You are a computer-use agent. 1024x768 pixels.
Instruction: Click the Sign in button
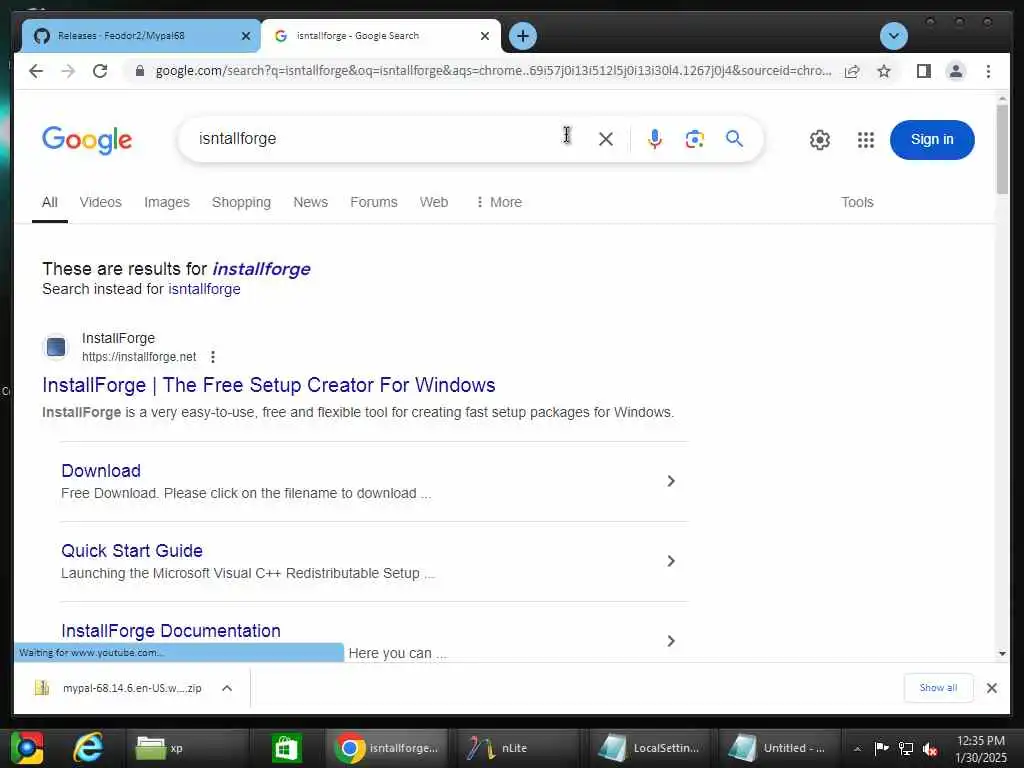(932, 140)
